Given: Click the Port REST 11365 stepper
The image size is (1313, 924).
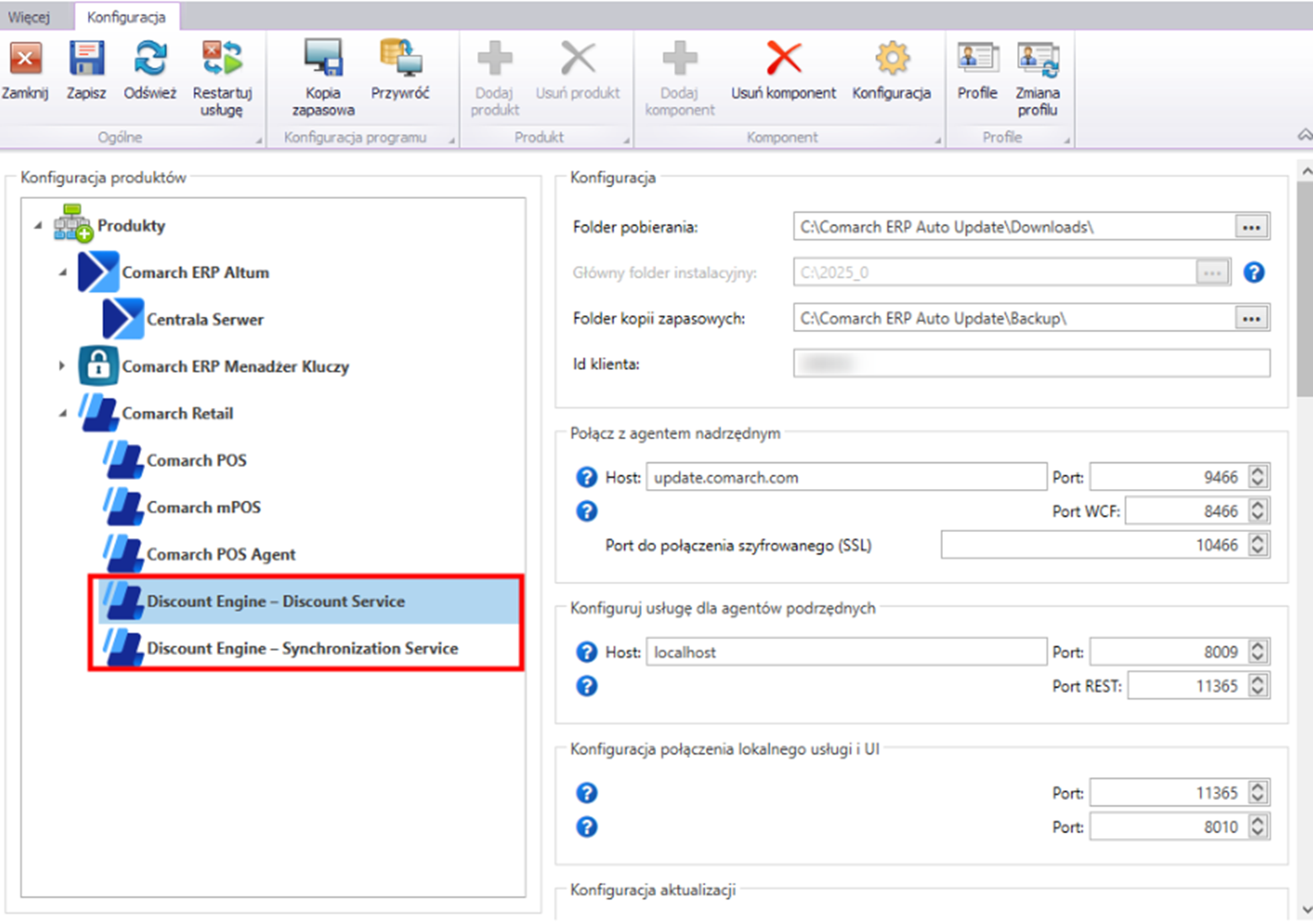Looking at the screenshot, I should pyautogui.click(x=1199, y=685).
